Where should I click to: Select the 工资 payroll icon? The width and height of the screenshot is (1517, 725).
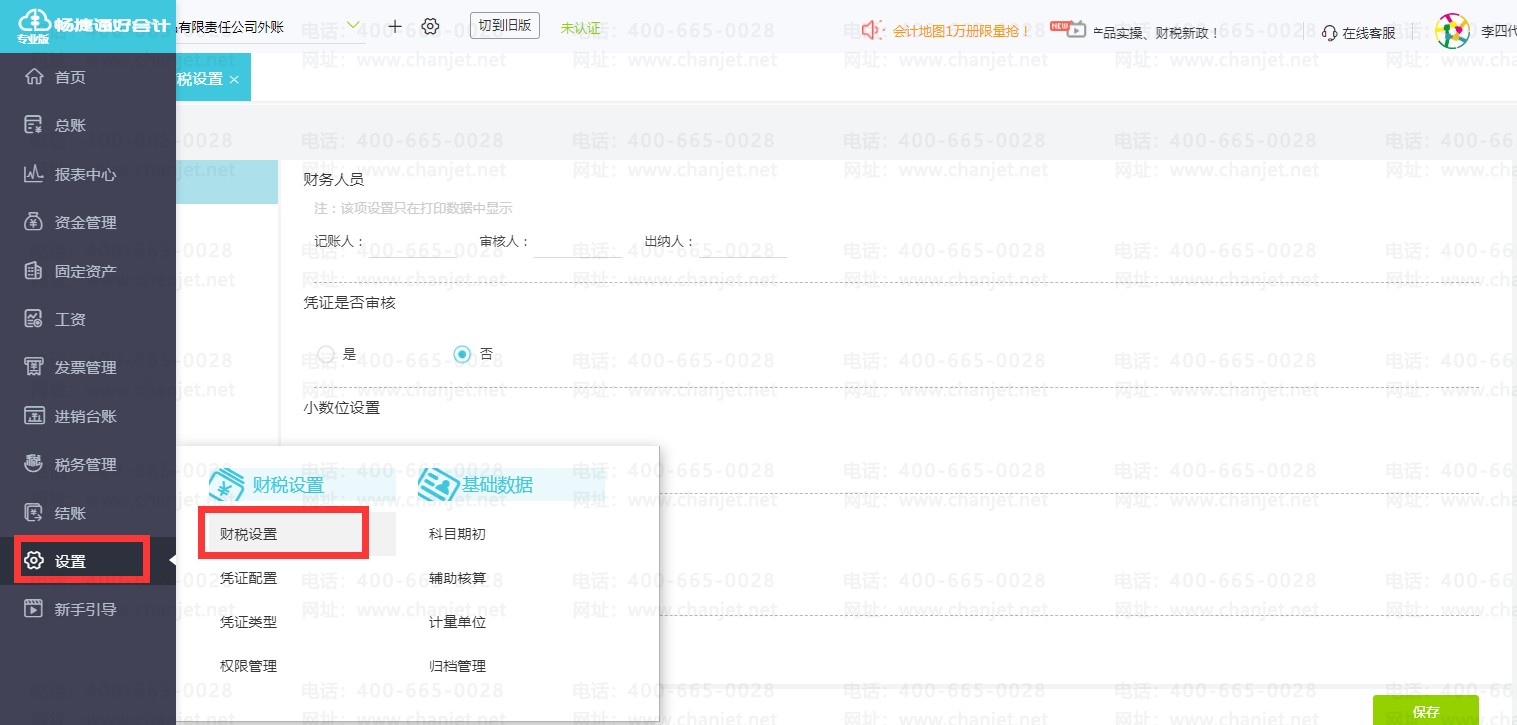pyautogui.click(x=34, y=319)
